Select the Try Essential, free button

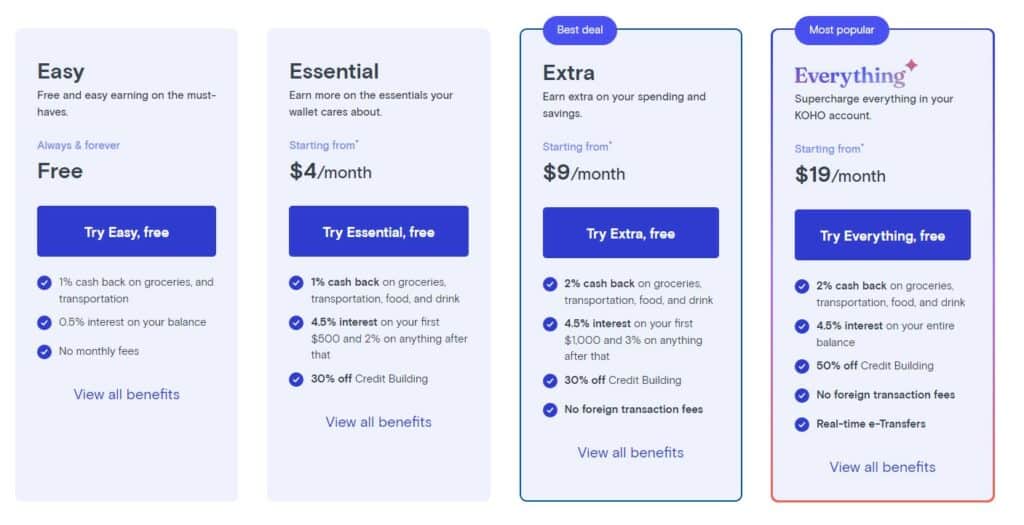coord(378,231)
